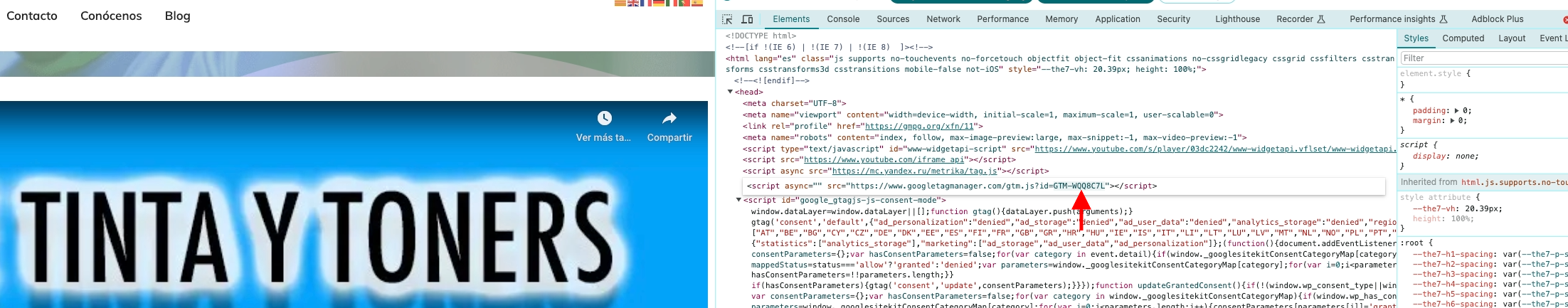The image size is (1568, 308).
Task: Click the Compartir share arrow icon
Action: 669,118
